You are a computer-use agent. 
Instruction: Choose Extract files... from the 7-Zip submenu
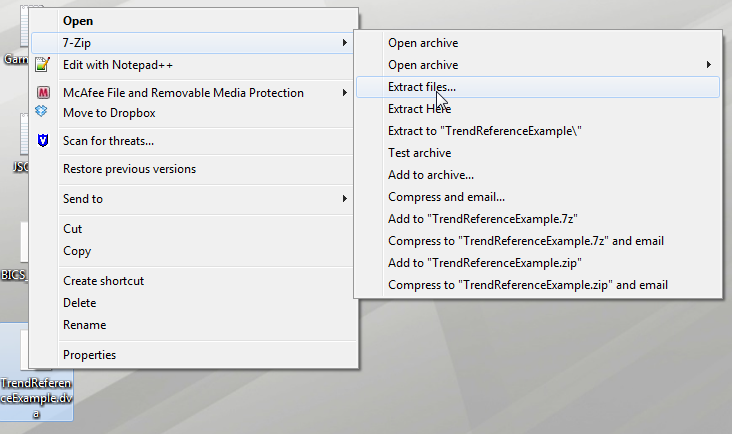pos(421,87)
